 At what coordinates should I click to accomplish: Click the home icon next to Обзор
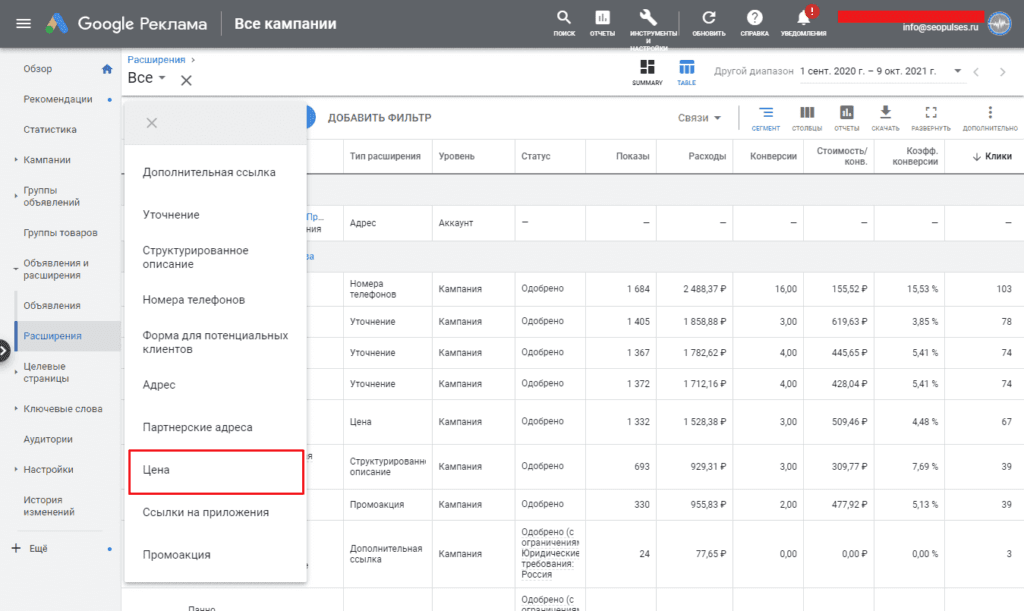107,69
